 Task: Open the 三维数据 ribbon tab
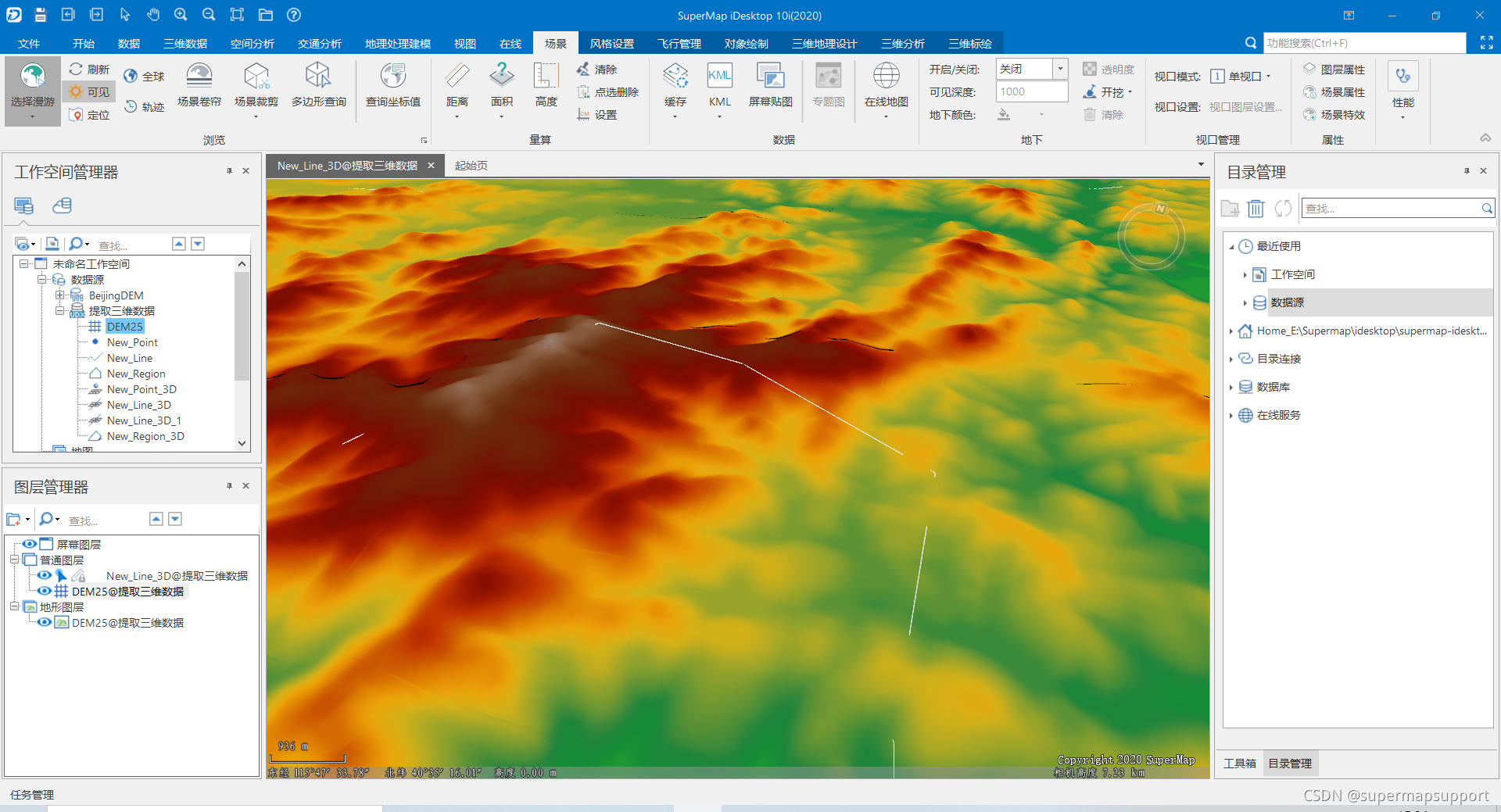(185, 44)
